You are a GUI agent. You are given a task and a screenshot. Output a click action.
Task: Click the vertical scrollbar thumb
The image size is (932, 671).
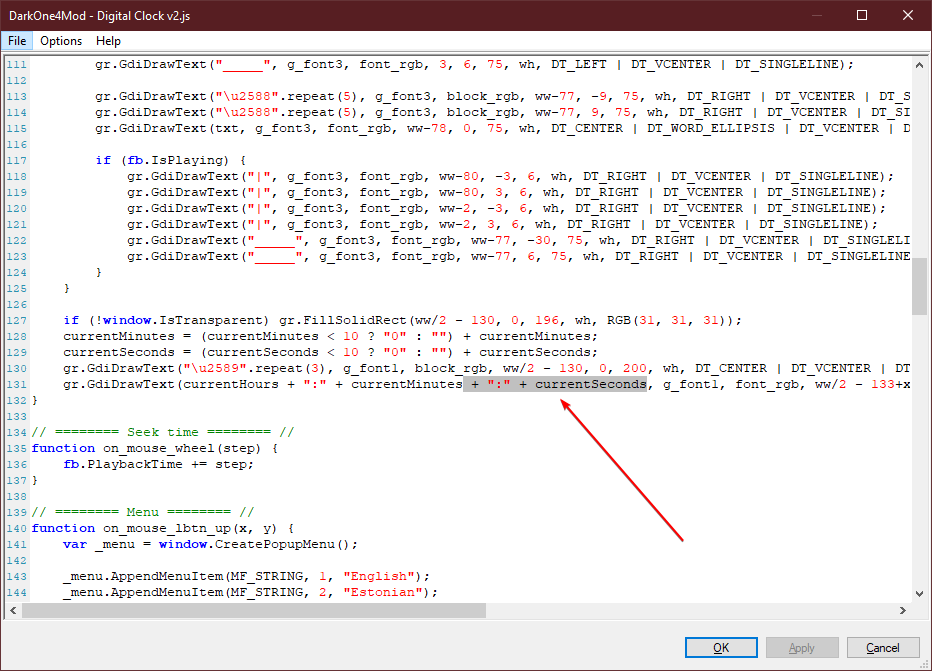(919, 292)
